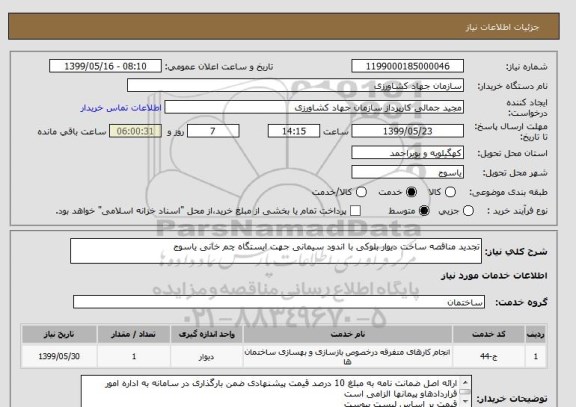
Task: Click the service code cell ج-44
Action: pos(489,356)
